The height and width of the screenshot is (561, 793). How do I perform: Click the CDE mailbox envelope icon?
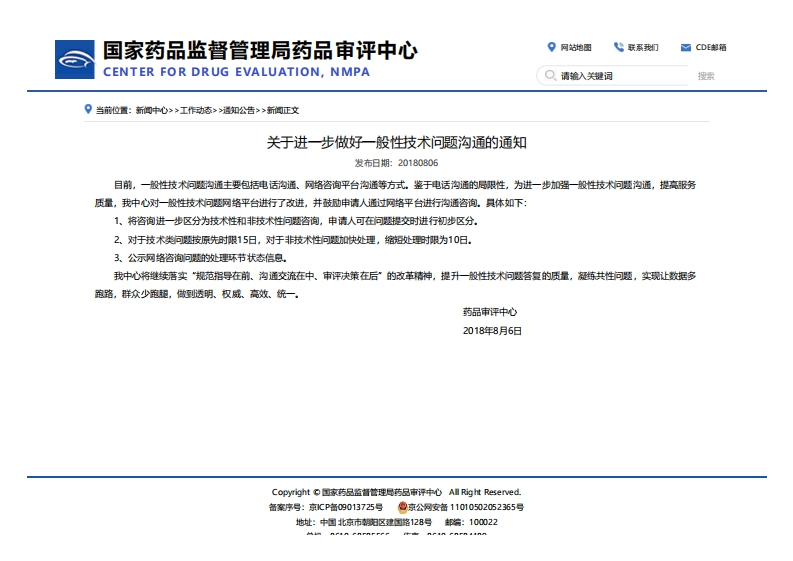click(x=686, y=48)
